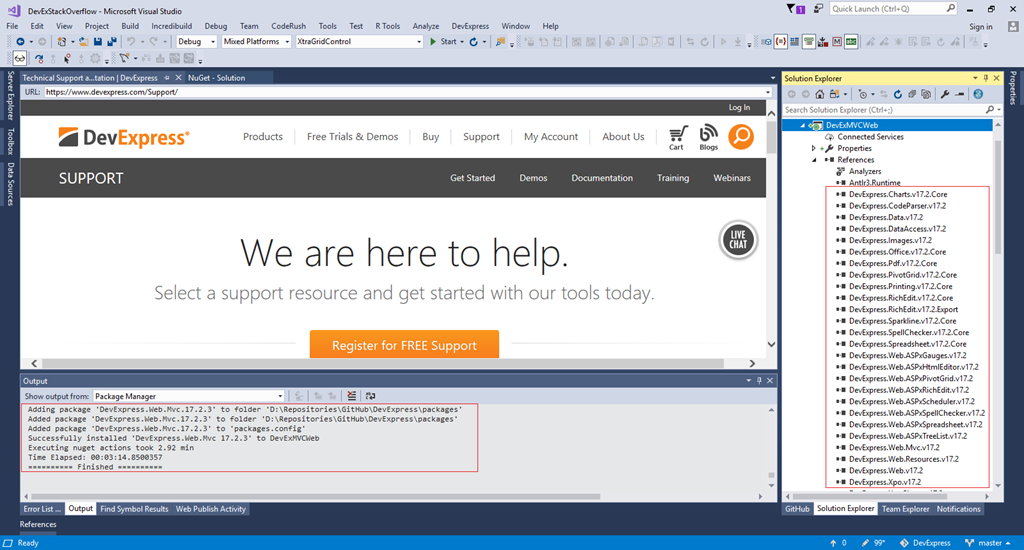Select DevExpress.Xpo.v17.2 reference
Screen dimensions: 1024x550
point(884,482)
